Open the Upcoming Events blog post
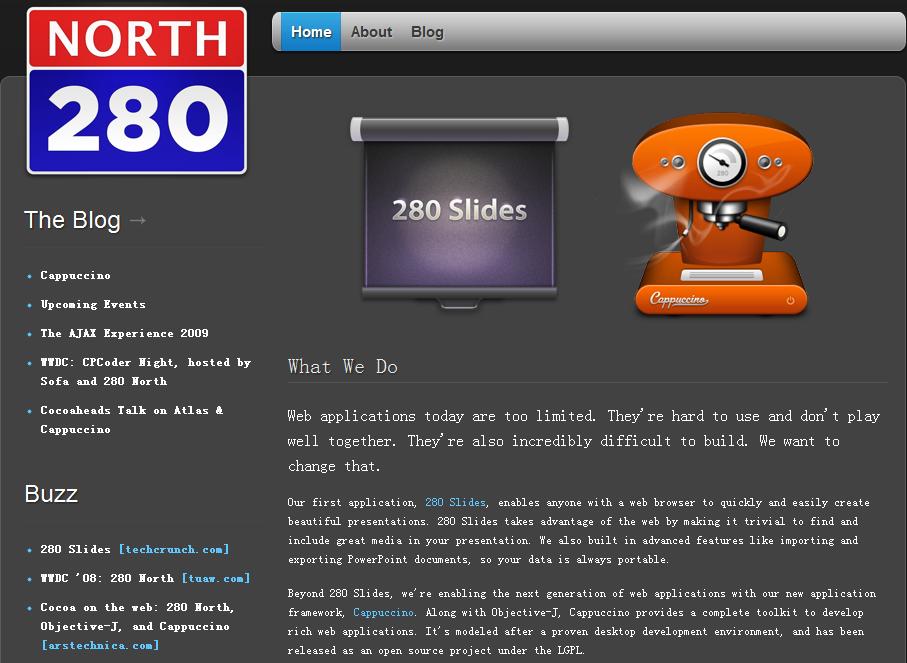 click(93, 304)
